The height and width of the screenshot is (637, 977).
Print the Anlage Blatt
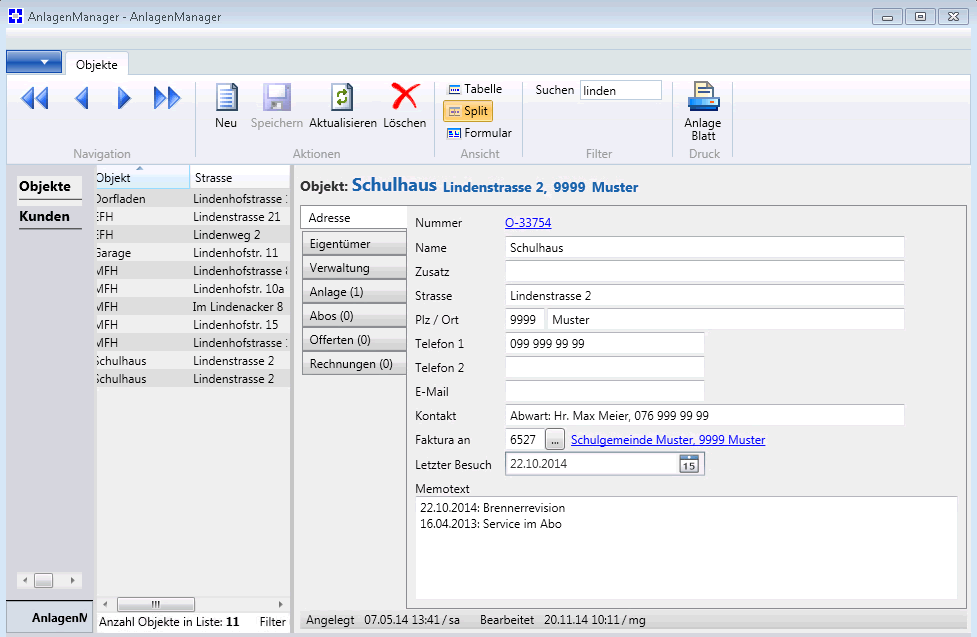pyautogui.click(x=703, y=112)
